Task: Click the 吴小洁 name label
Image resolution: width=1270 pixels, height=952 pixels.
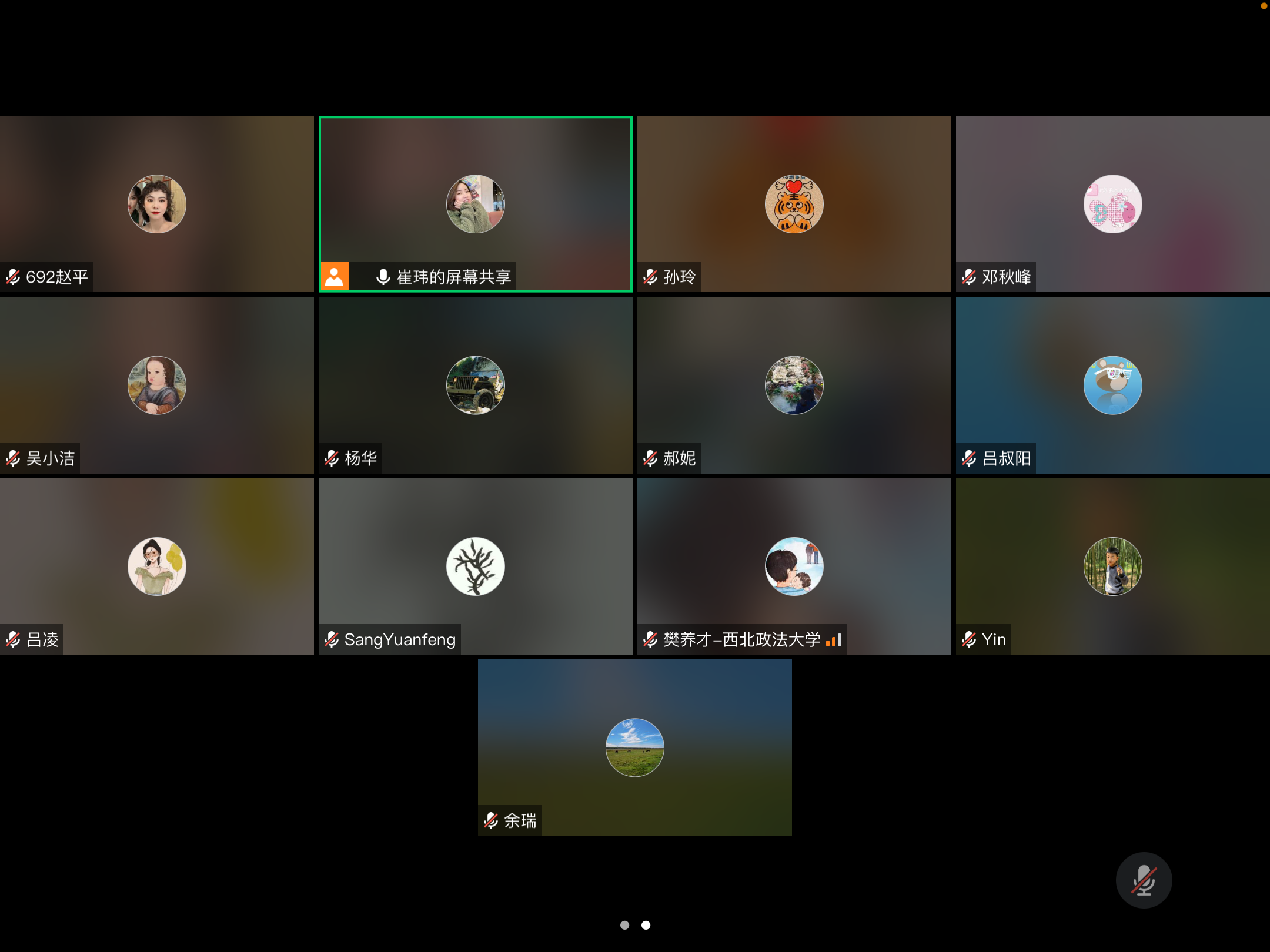Action: pyautogui.click(x=51, y=458)
